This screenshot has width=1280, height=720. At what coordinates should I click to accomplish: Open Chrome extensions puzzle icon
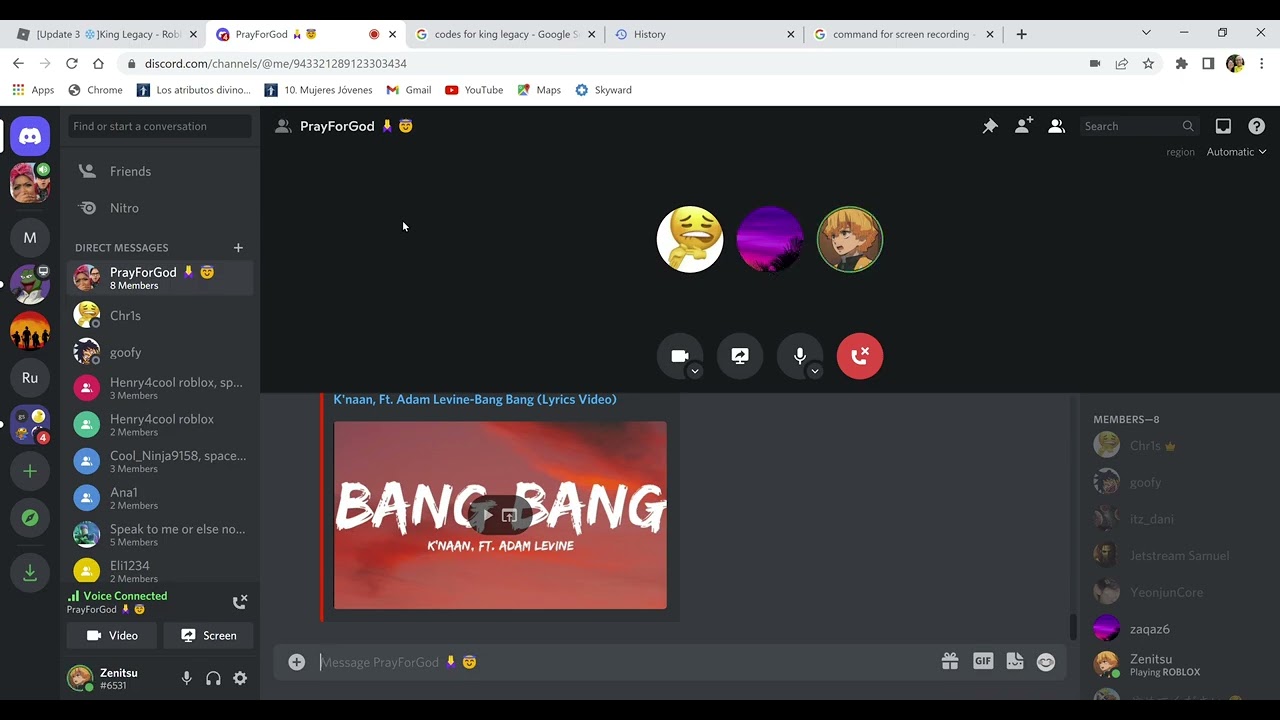pos(1181,63)
